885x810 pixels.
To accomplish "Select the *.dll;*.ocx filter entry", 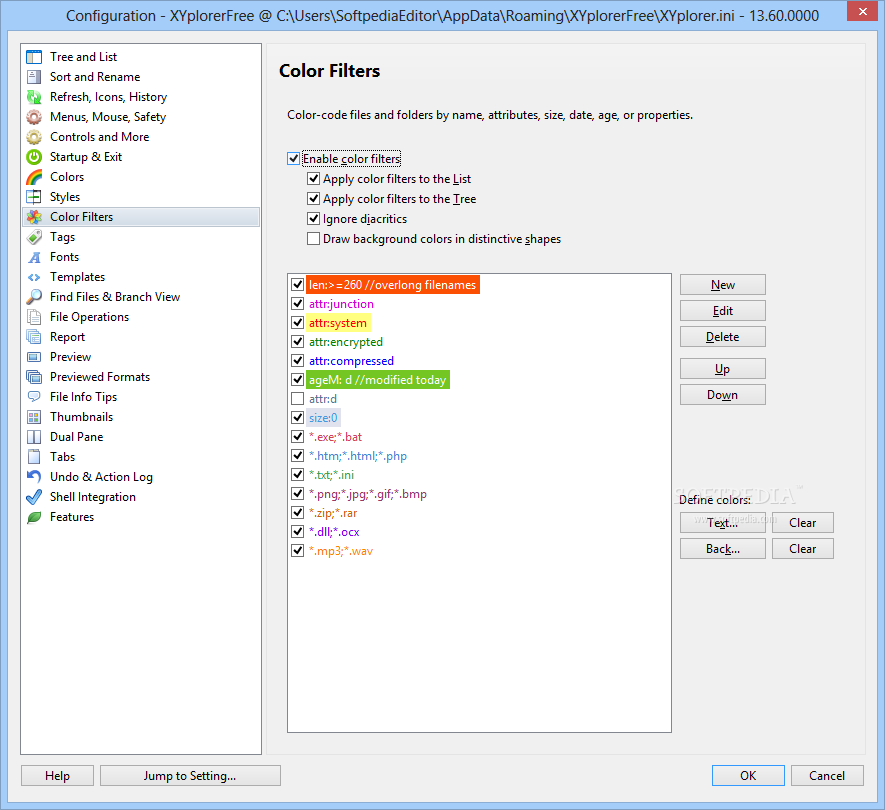I will [x=334, y=532].
